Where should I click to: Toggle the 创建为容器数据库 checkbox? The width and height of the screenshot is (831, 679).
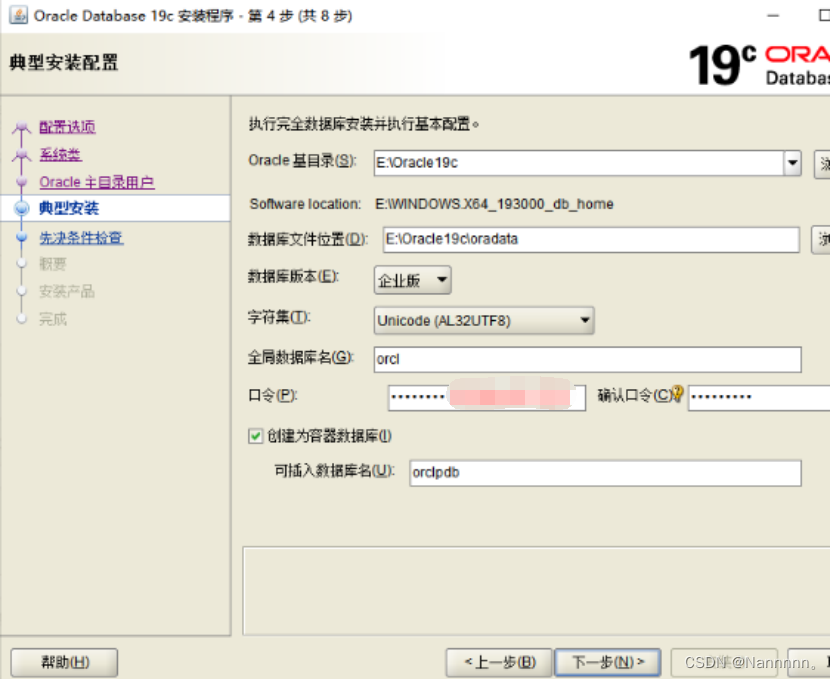coord(255,436)
